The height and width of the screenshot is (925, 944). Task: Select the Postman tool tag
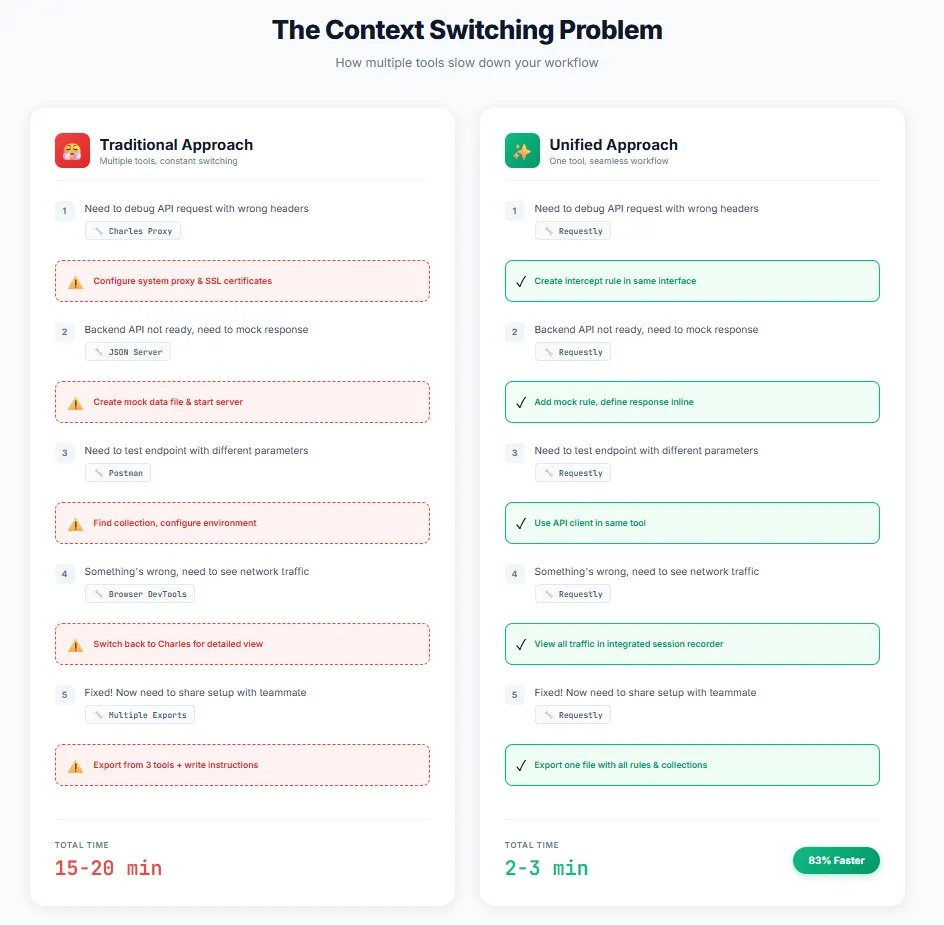tap(118, 473)
